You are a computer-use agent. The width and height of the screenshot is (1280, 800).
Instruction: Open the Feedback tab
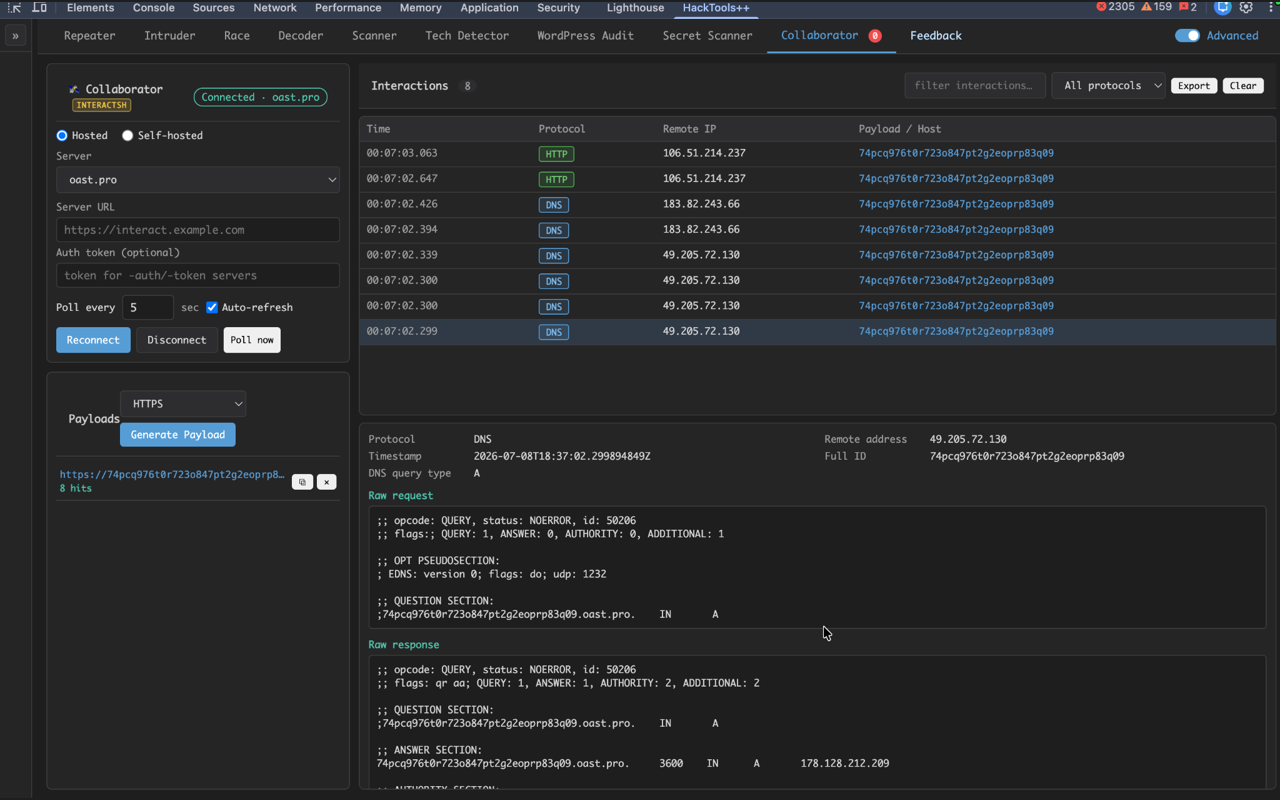pos(936,36)
